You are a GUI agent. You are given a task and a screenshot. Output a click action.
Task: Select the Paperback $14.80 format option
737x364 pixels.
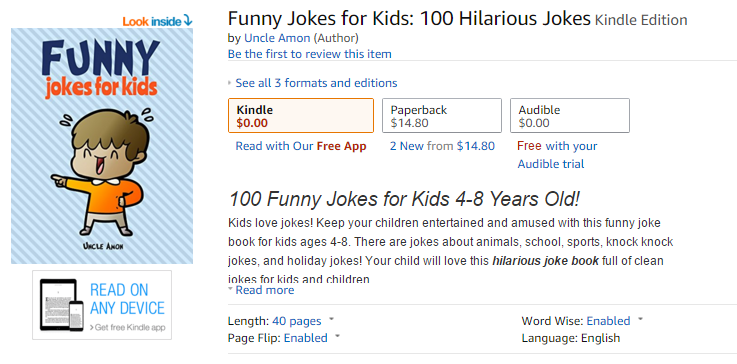point(442,116)
